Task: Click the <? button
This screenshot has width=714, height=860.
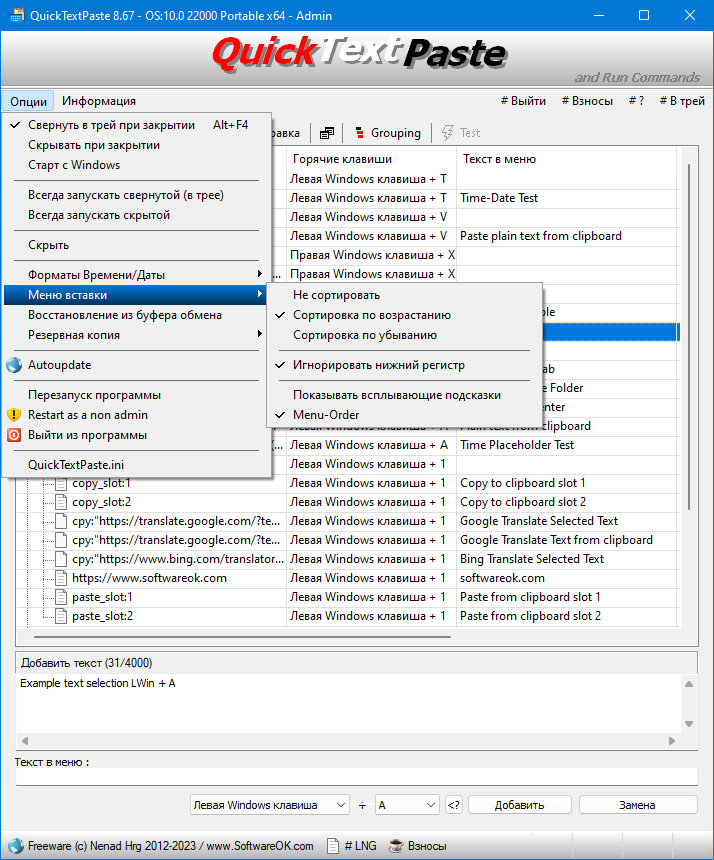Action: point(454,805)
